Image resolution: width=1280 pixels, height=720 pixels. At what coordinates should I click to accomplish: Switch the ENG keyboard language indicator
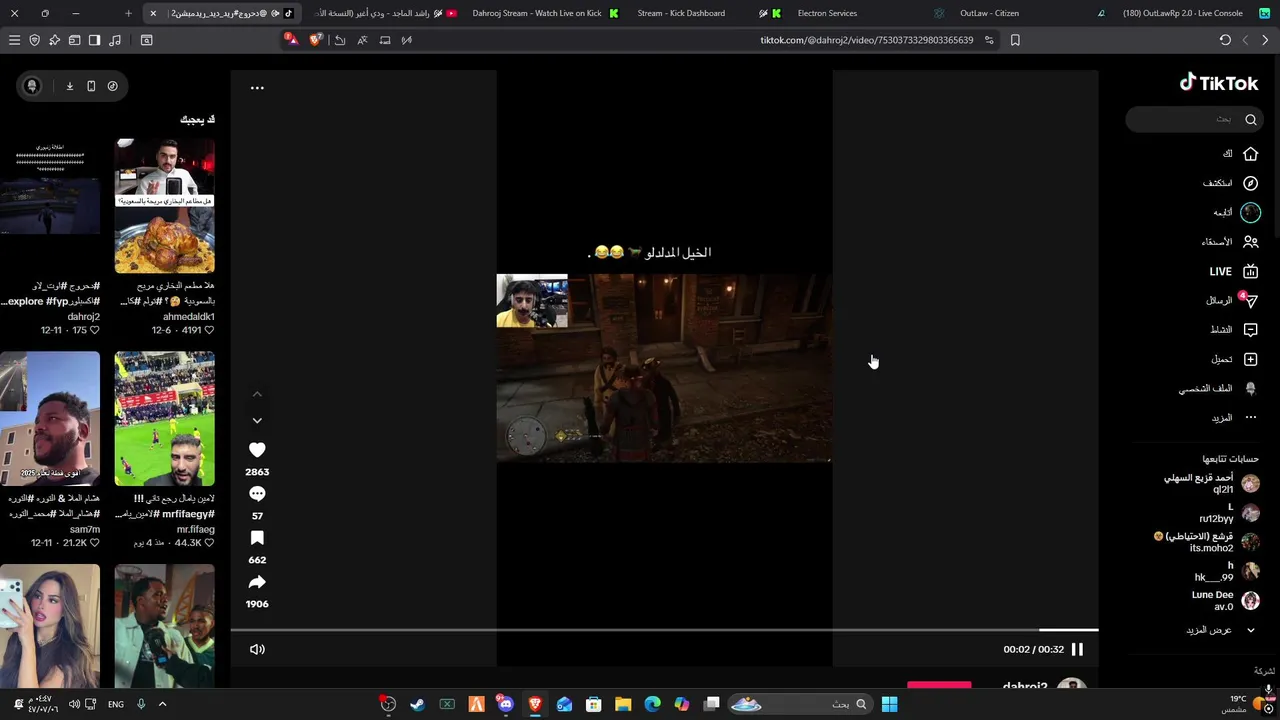116,704
